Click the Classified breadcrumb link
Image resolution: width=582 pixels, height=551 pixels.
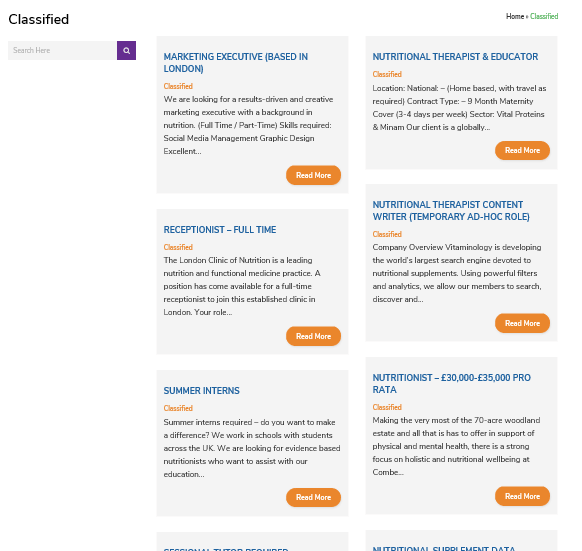[x=544, y=16]
